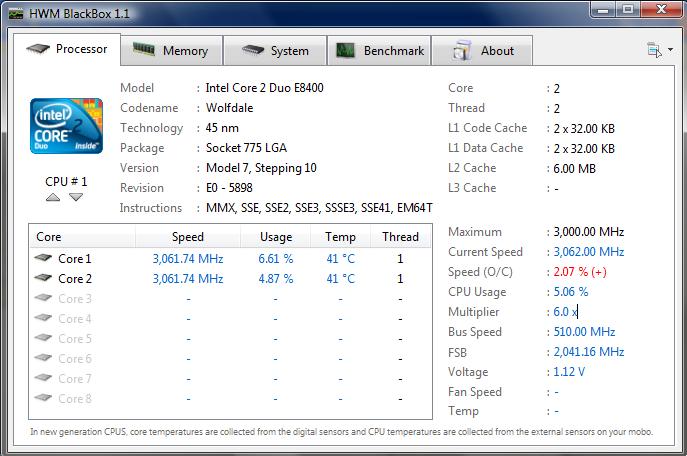The image size is (687, 456).
Task: Click model name Intel Core 2 Duo E8400
Action: tap(265, 88)
